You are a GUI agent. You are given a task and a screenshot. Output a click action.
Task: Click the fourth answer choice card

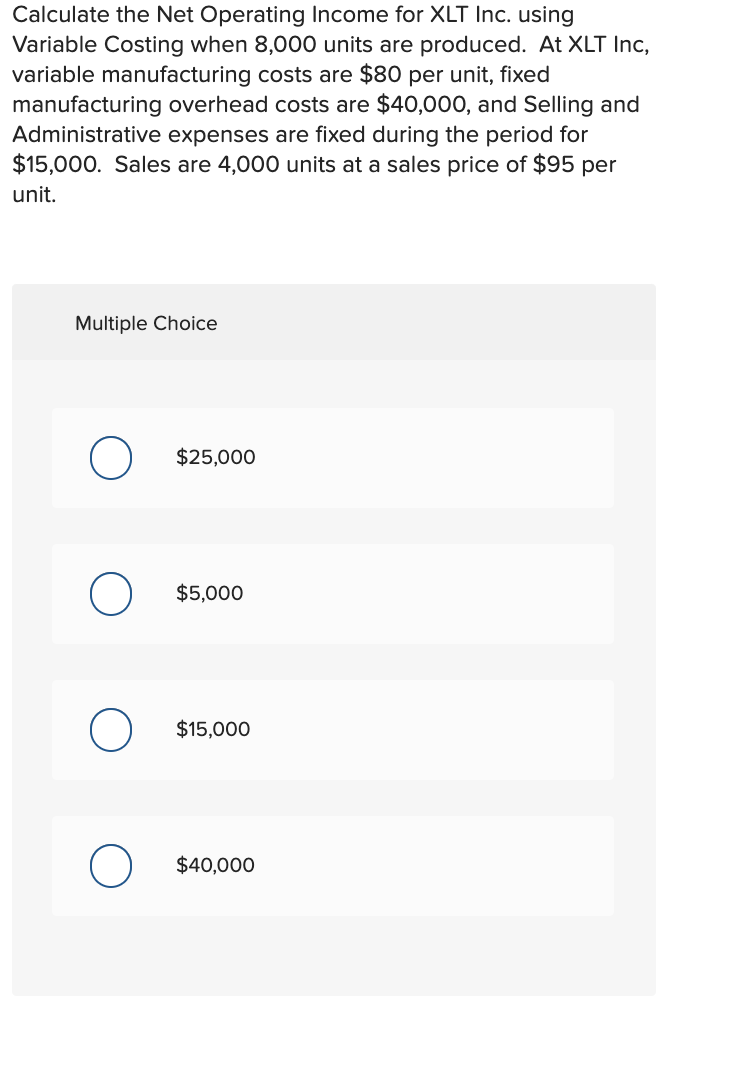tap(333, 865)
